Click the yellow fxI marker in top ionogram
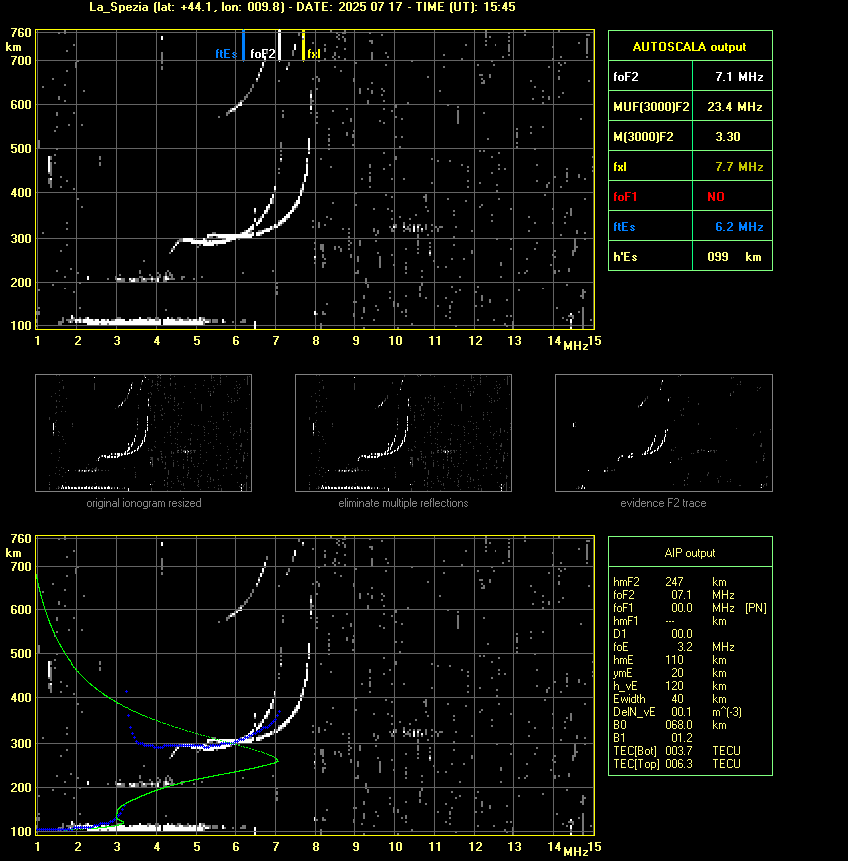 303,46
